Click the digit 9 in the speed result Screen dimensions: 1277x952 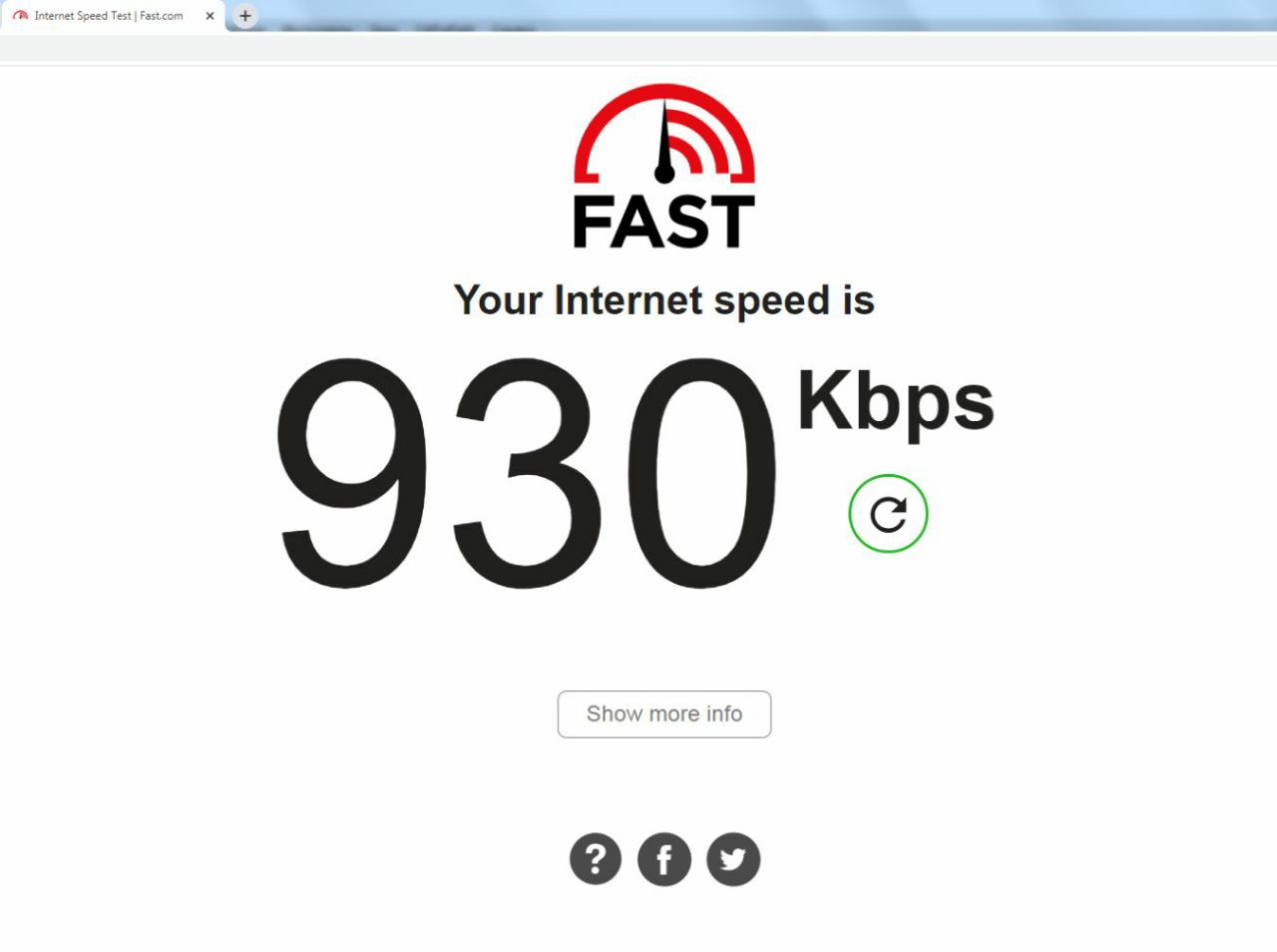pos(353,473)
